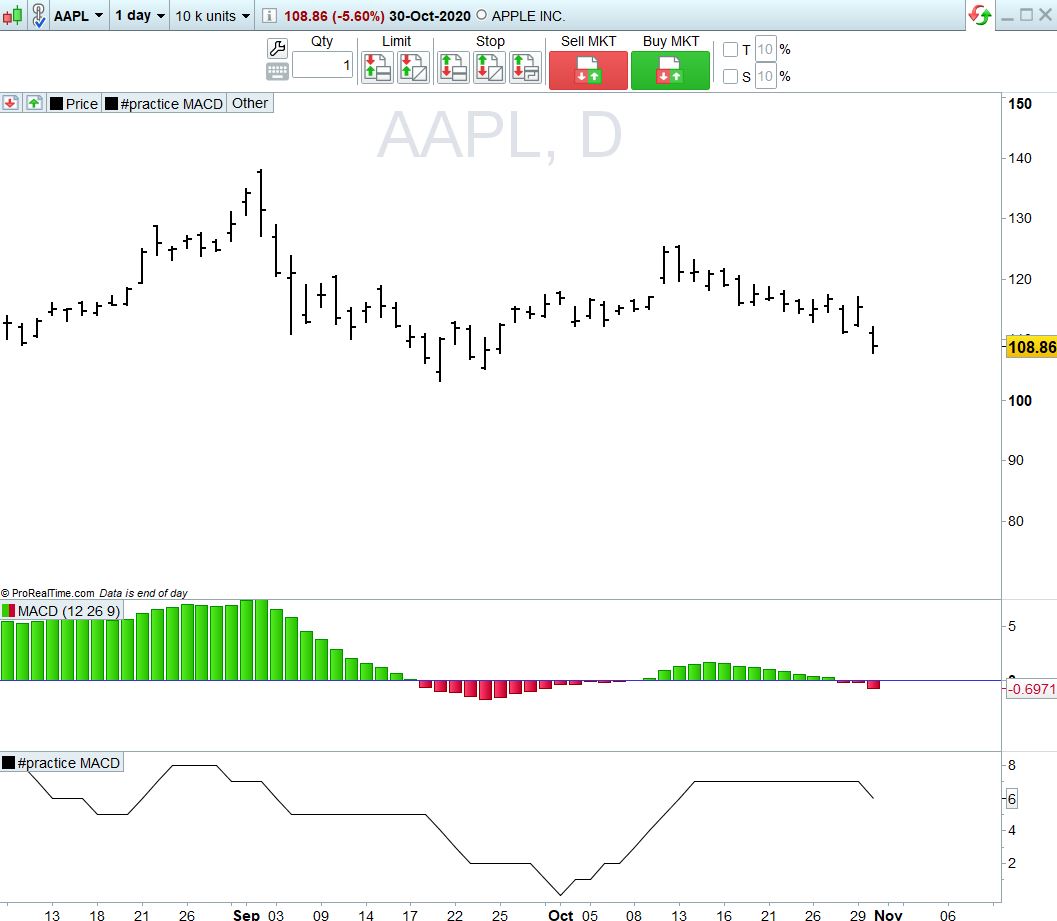Click the 108.86 (-5.60%) quote text
Screen dimensions: 1057x921
pos(334,16)
